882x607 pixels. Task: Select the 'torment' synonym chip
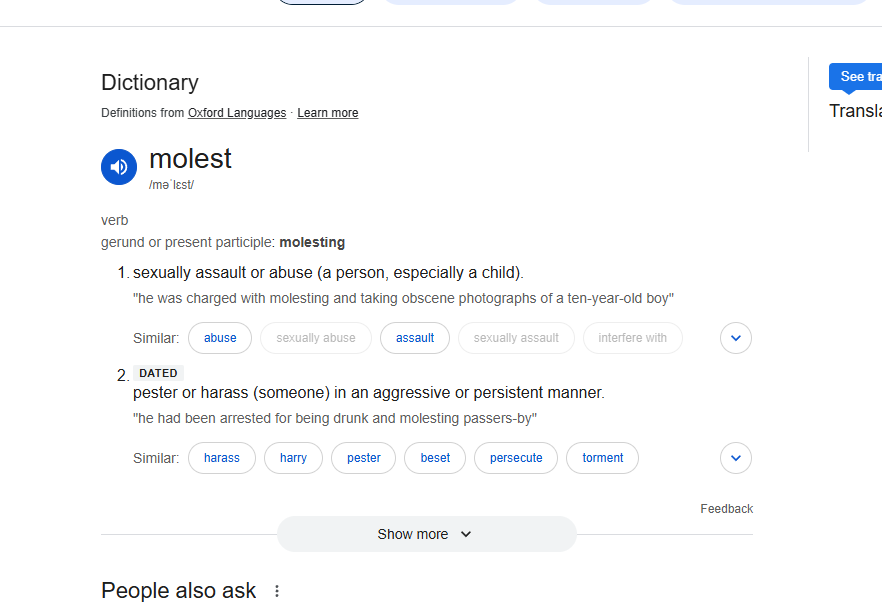tap(603, 458)
